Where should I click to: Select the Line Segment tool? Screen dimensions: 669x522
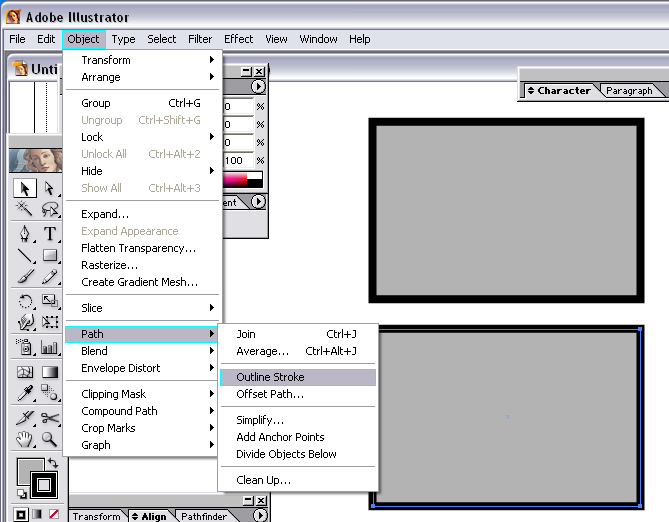coord(25,255)
